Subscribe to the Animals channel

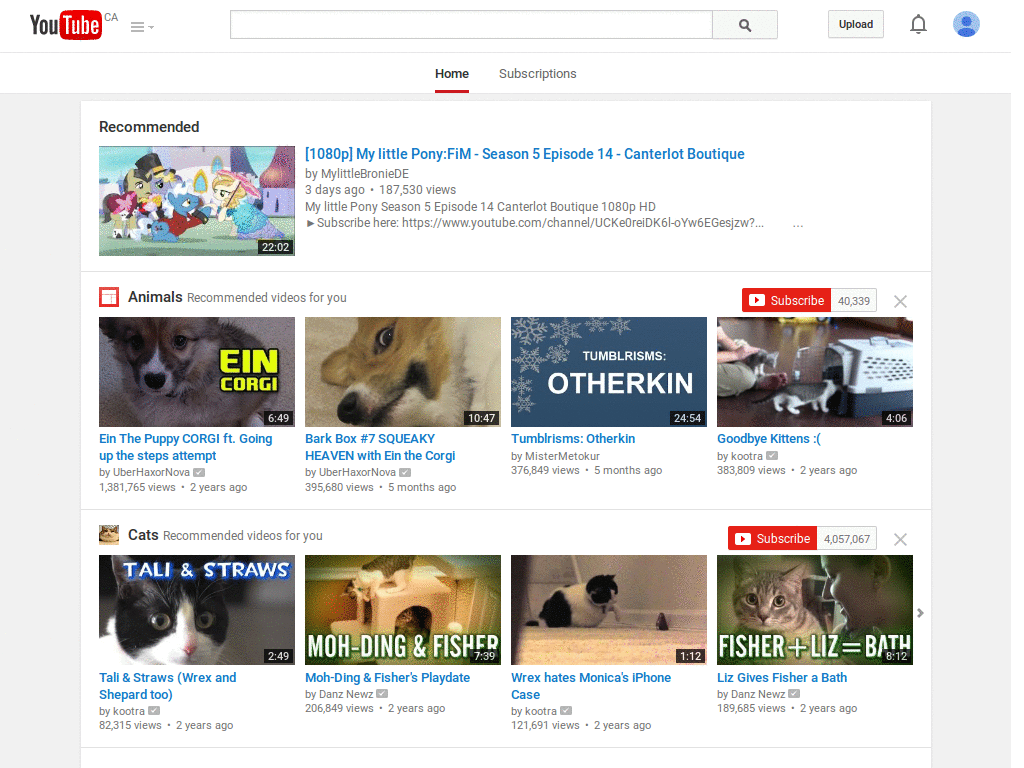click(786, 300)
